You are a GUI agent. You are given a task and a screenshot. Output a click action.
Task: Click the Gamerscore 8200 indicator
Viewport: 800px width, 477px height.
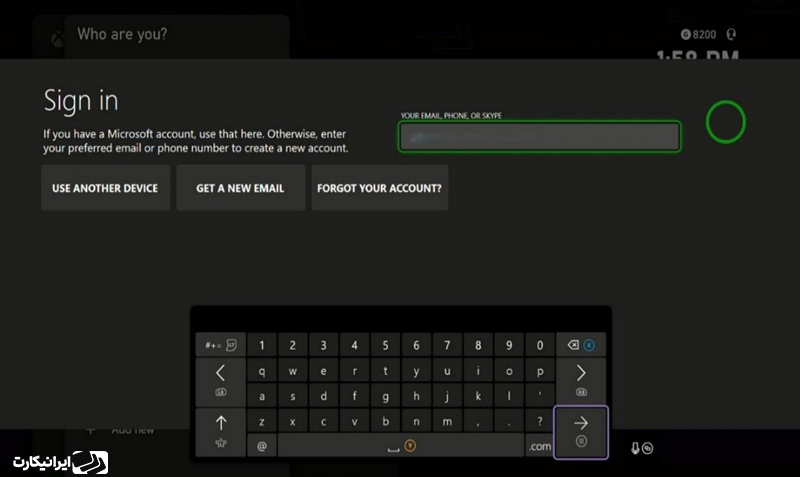pyautogui.click(x=698, y=34)
